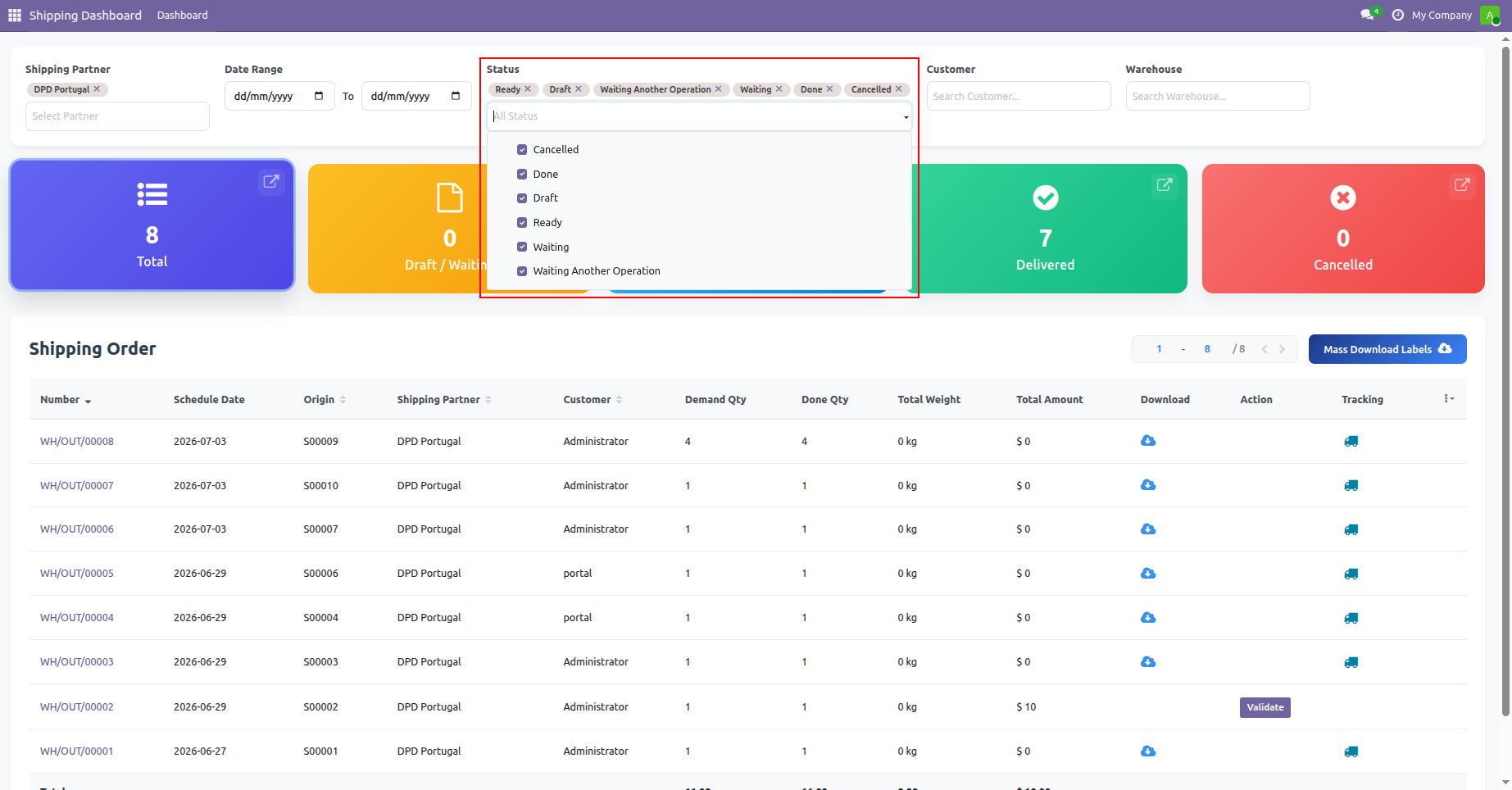Open the apps grid menu icon
The image size is (1512, 790).
(15, 16)
